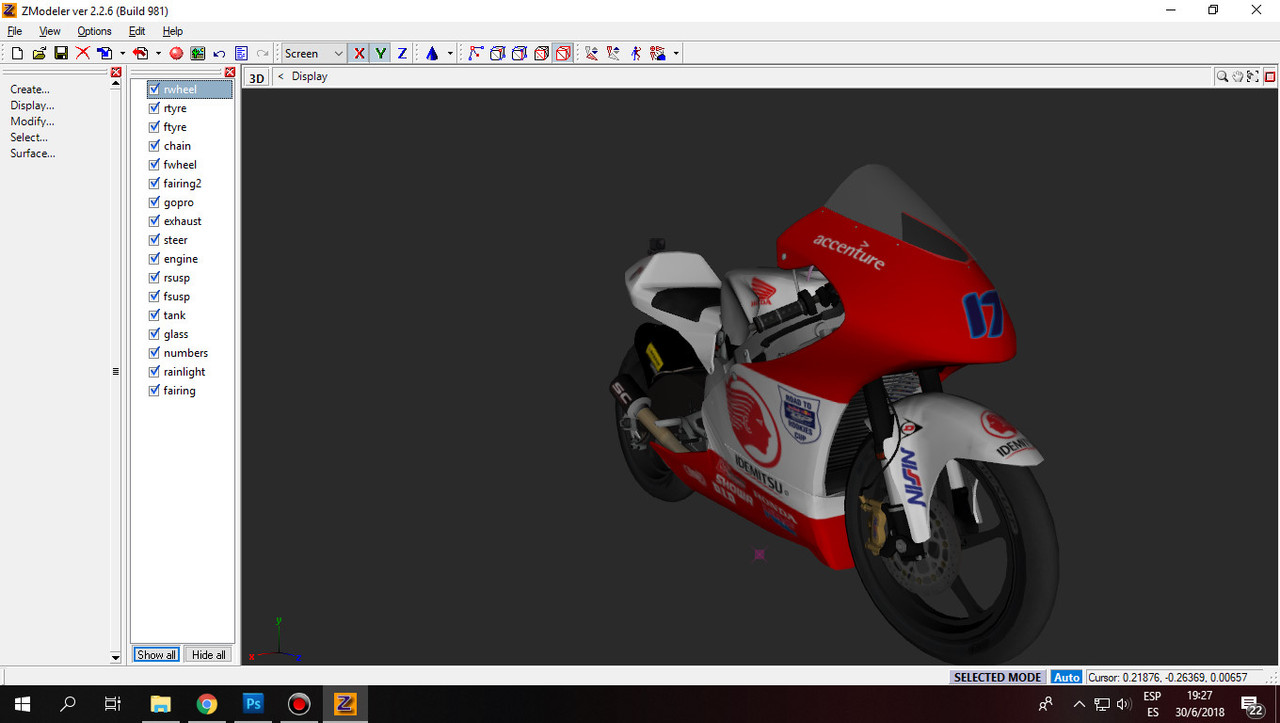Hide the chain object checkbox
This screenshot has height=723, width=1280.
click(154, 146)
